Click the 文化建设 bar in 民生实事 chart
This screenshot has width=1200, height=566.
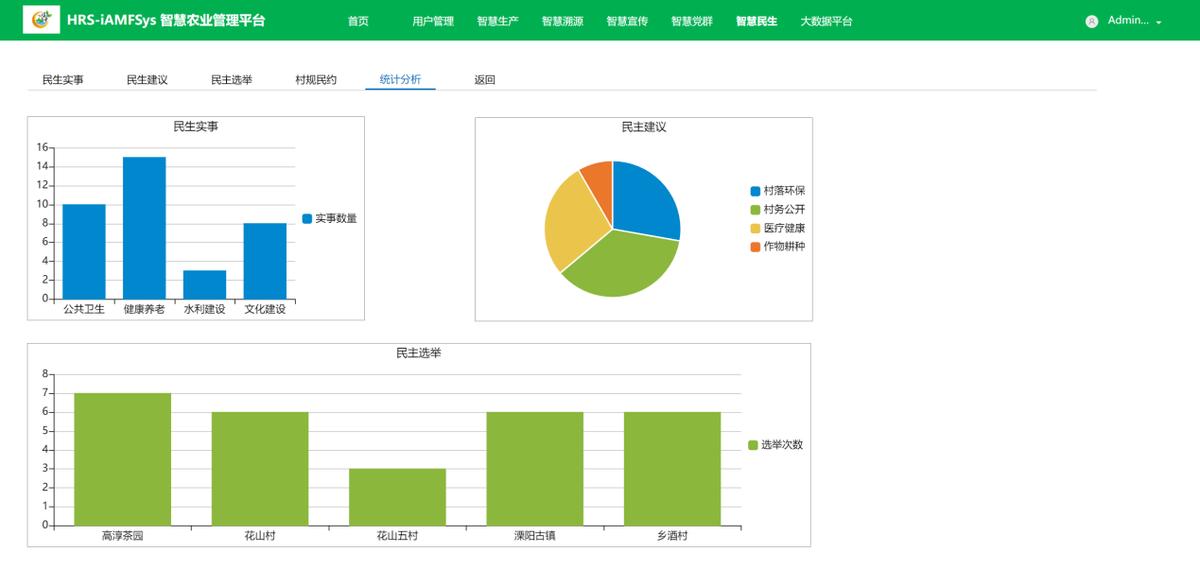(265, 261)
